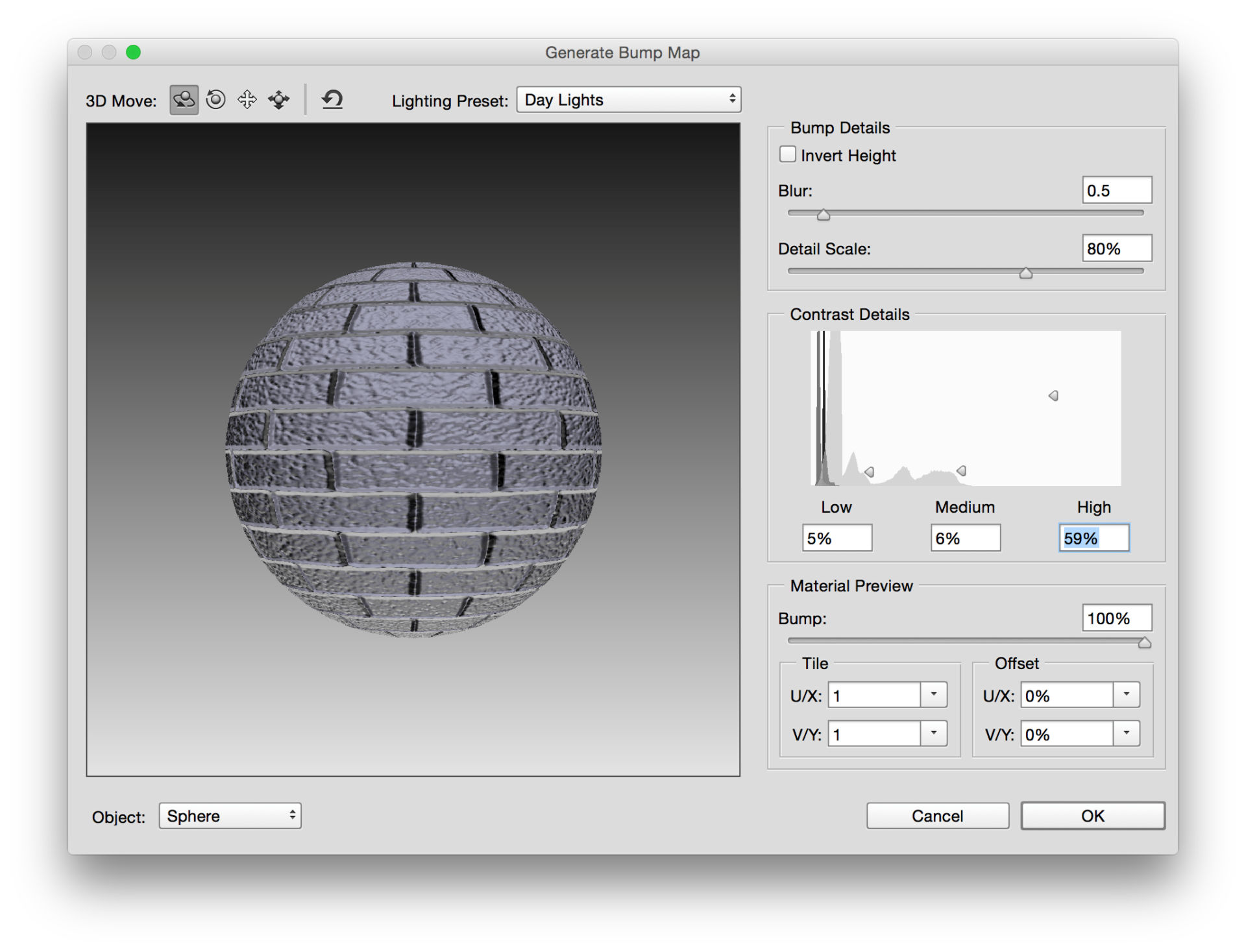Open the Tile V/Y dropdown arrow
The width and height of the screenshot is (1246, 952).
click(x=934, y=733)
